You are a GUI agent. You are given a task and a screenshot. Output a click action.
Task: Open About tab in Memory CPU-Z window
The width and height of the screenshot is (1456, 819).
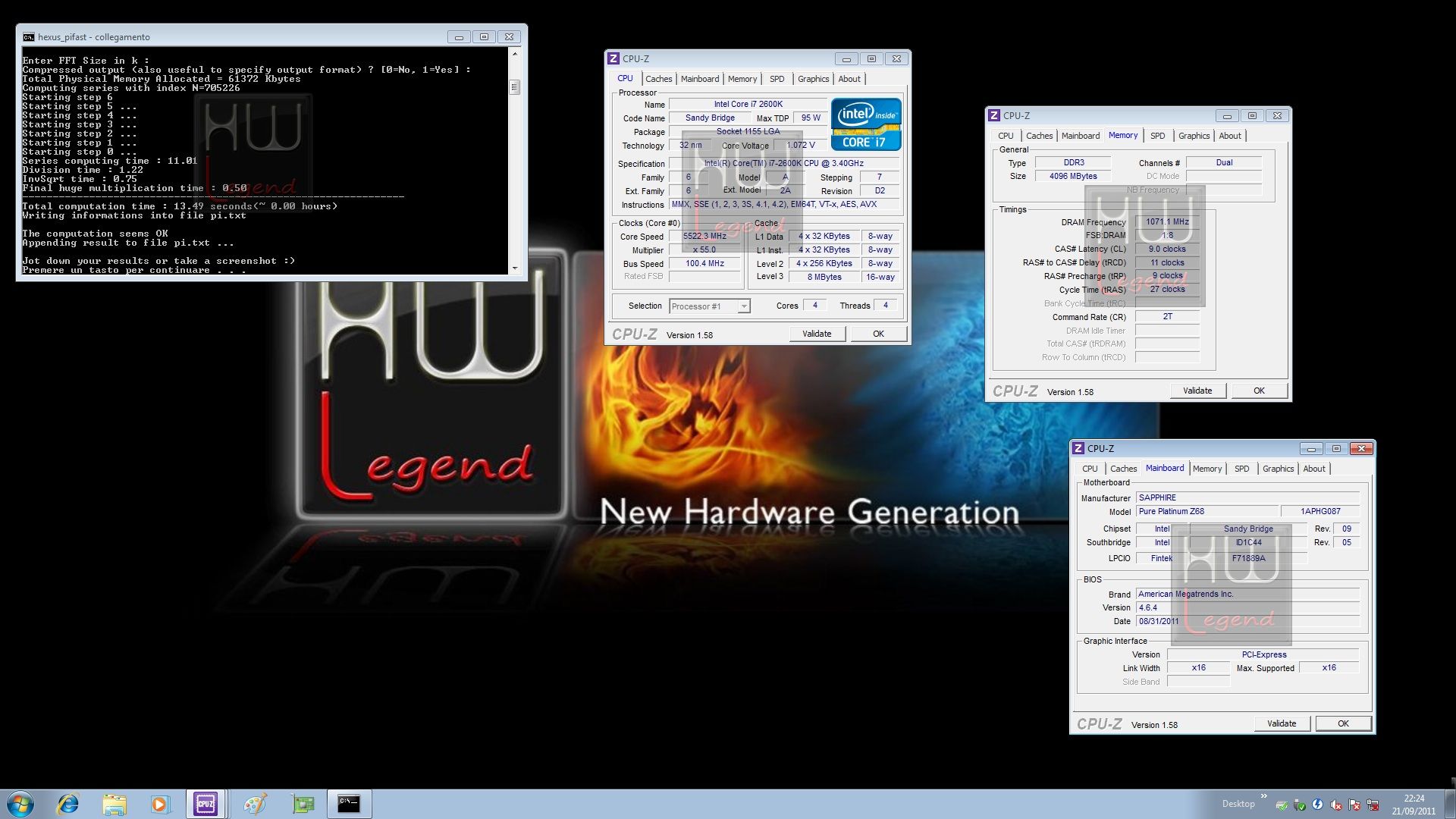(x=1230, y=136)
